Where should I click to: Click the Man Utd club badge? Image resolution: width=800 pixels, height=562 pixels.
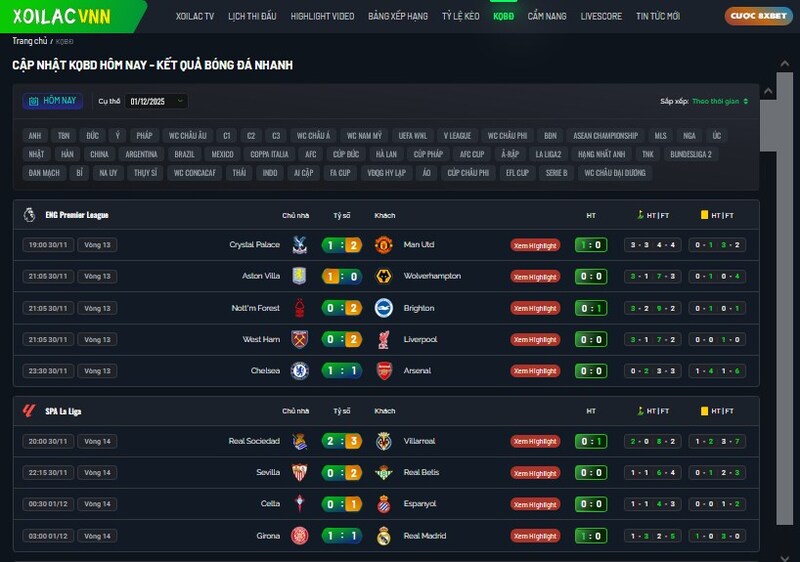383,245
